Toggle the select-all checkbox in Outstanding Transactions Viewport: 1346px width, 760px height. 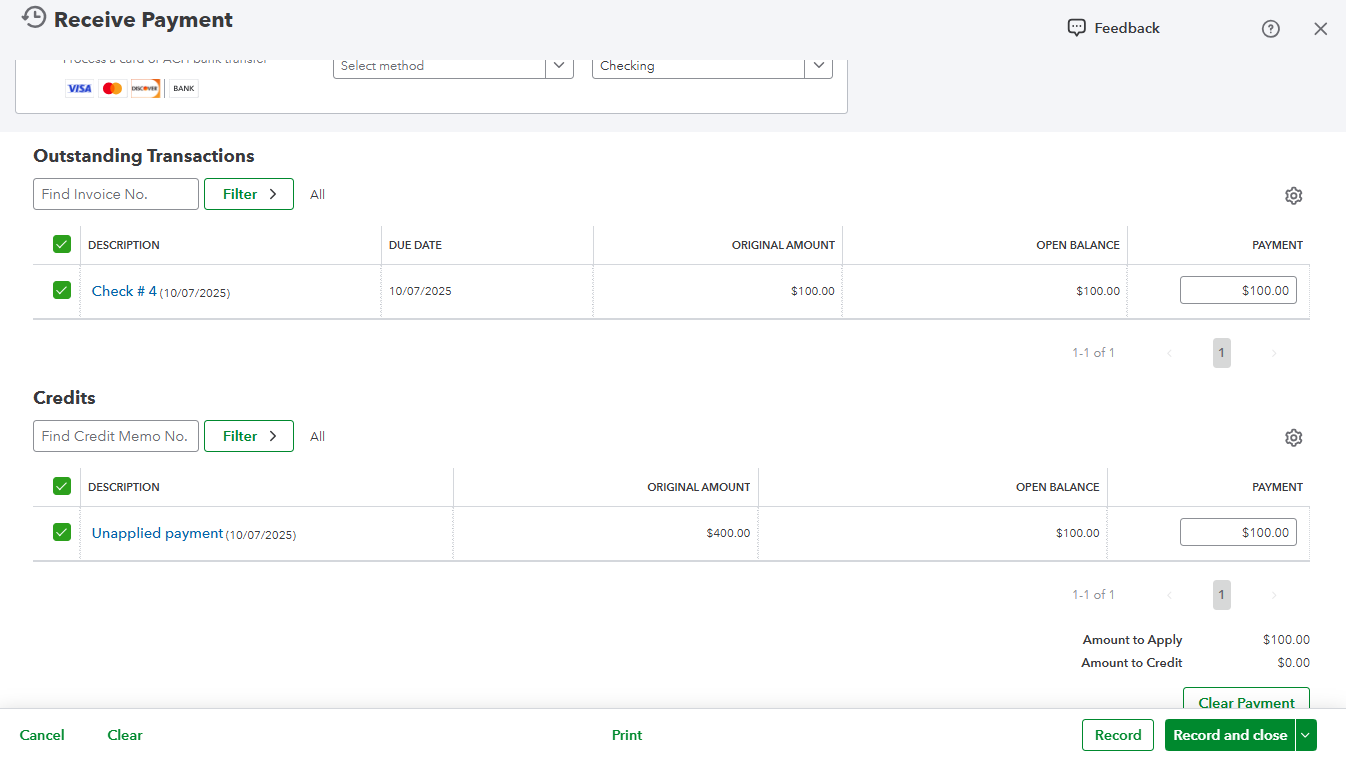pyautogui.click(x=61, y=243)
